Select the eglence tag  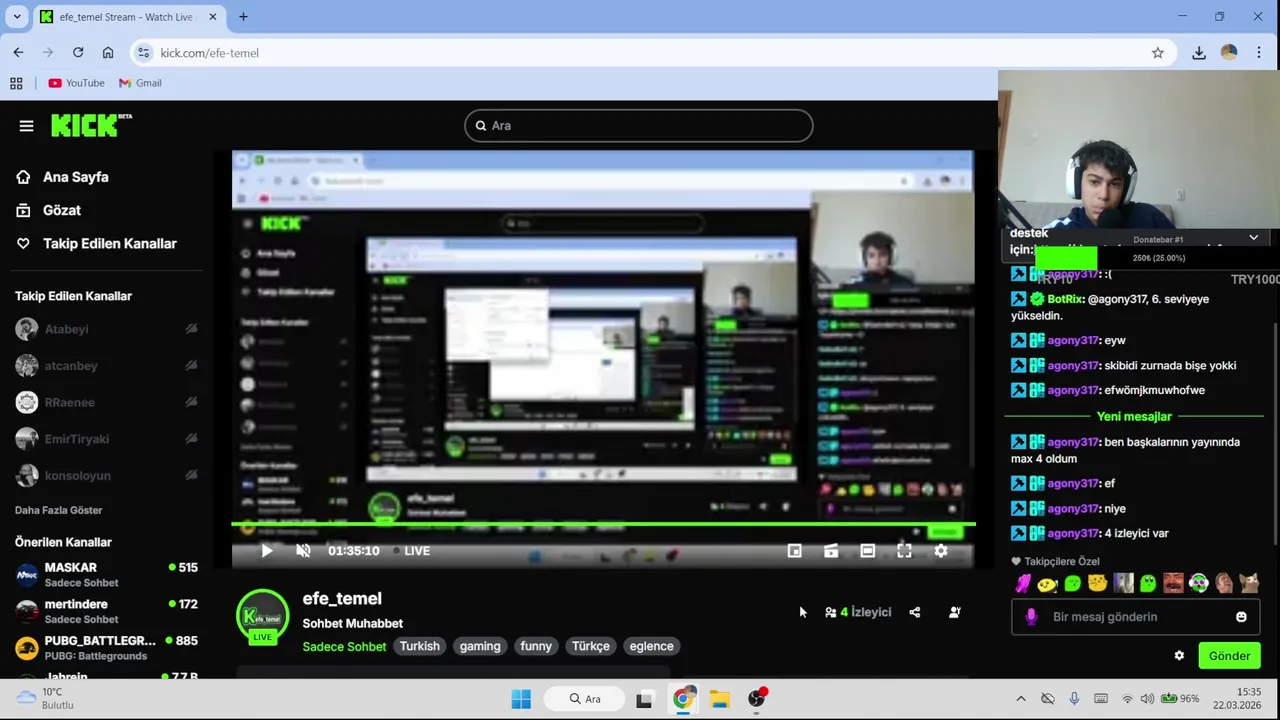pos(652,646)
